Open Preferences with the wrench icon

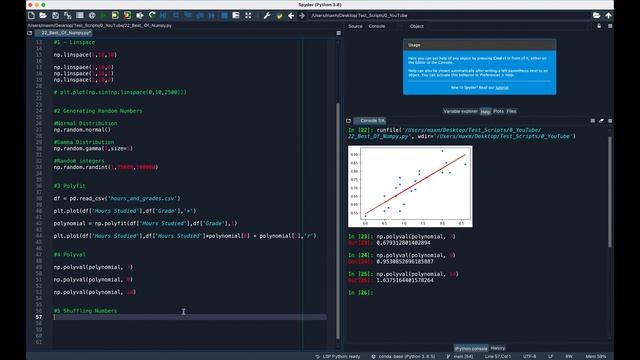pos(267,16)
